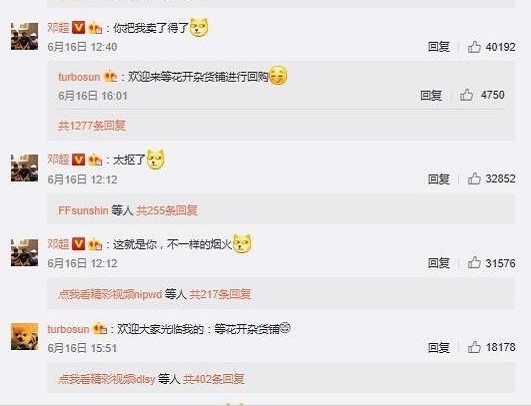The image size is (531, 406).
Task: Like 邓超's comment with 40192 likes
Action: coord(474,47)
